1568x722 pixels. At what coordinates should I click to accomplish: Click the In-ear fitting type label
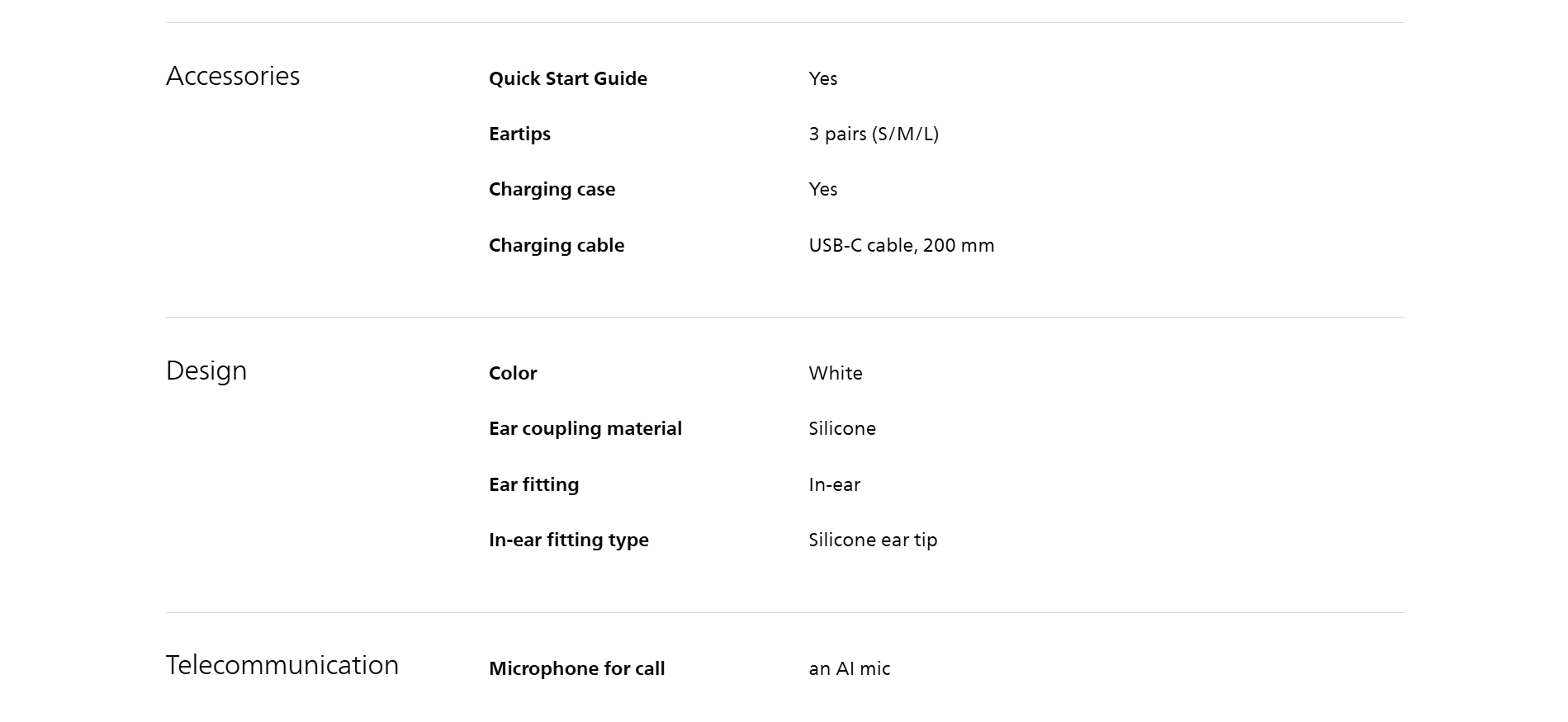point(569,540)
